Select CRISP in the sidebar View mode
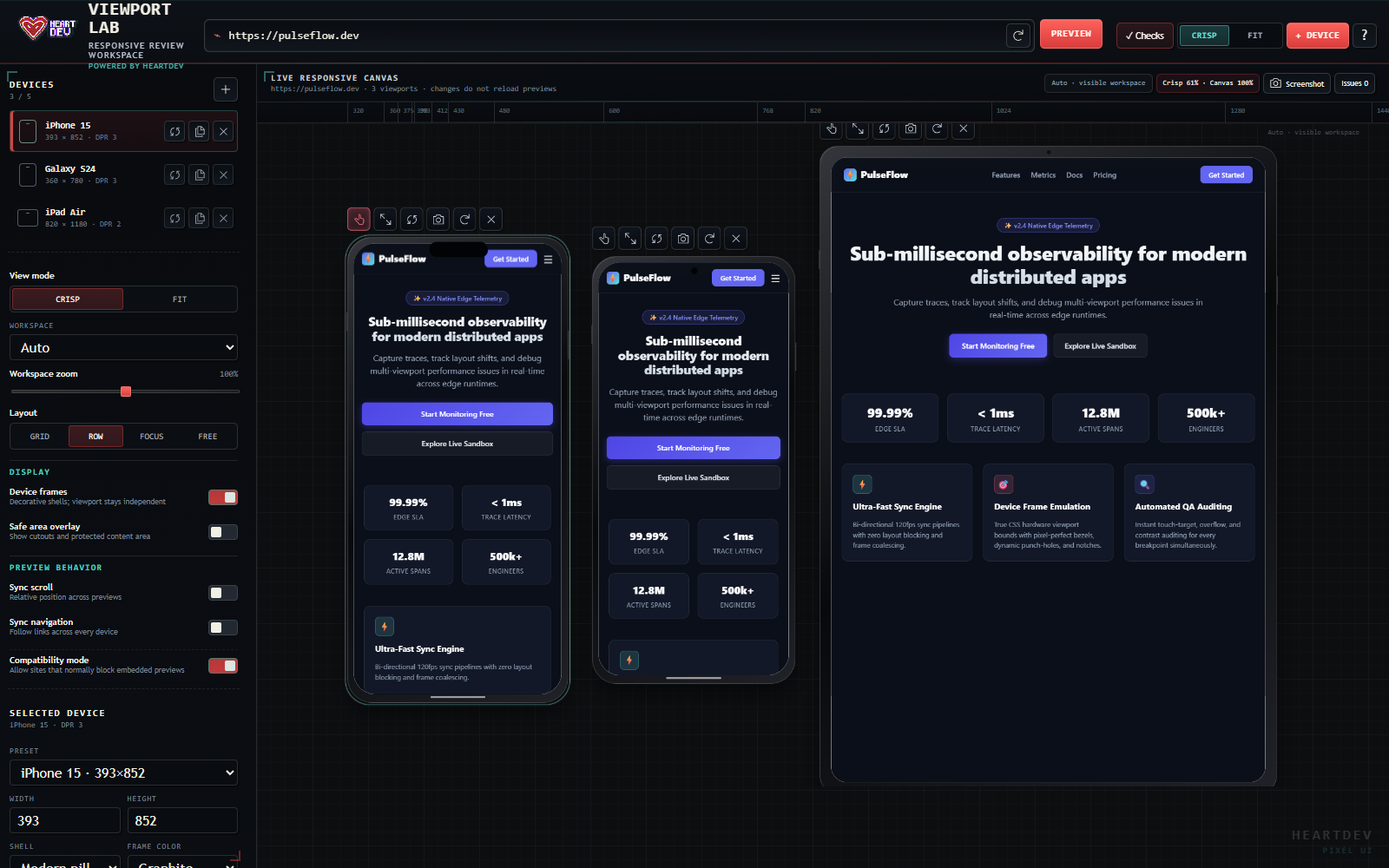Image resolution: width=1389 pixels, height=868 pixels. 68,299
